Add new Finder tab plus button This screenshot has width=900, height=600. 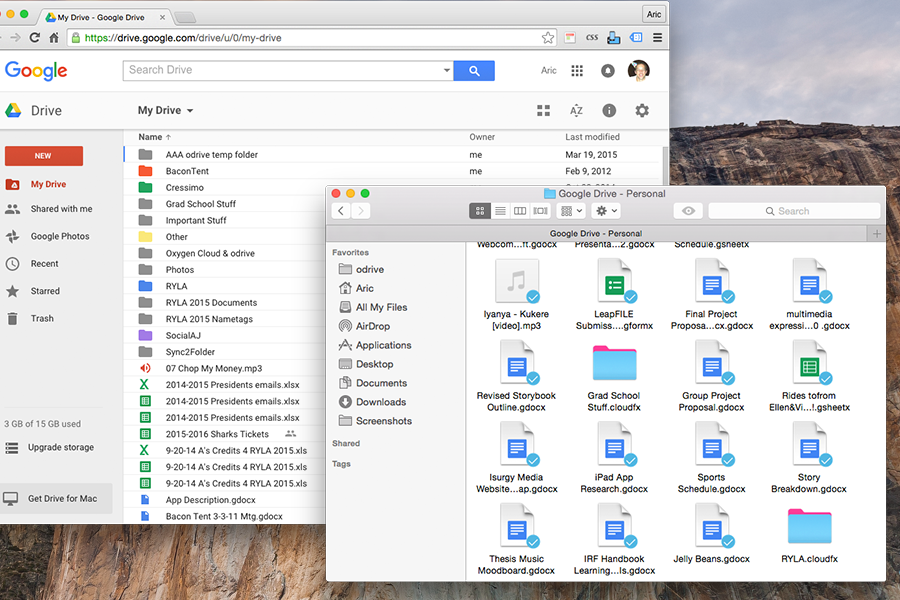(x=876, y=234)
